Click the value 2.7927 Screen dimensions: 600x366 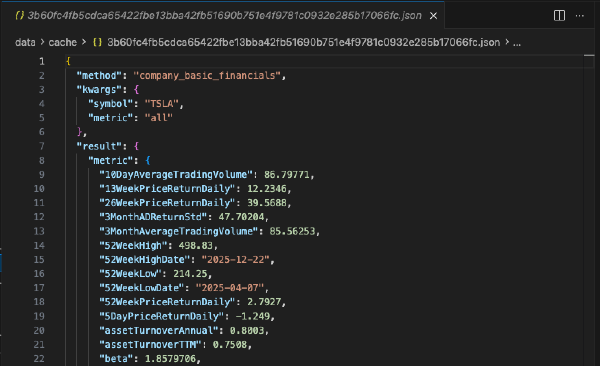click(x=264, y=302)
